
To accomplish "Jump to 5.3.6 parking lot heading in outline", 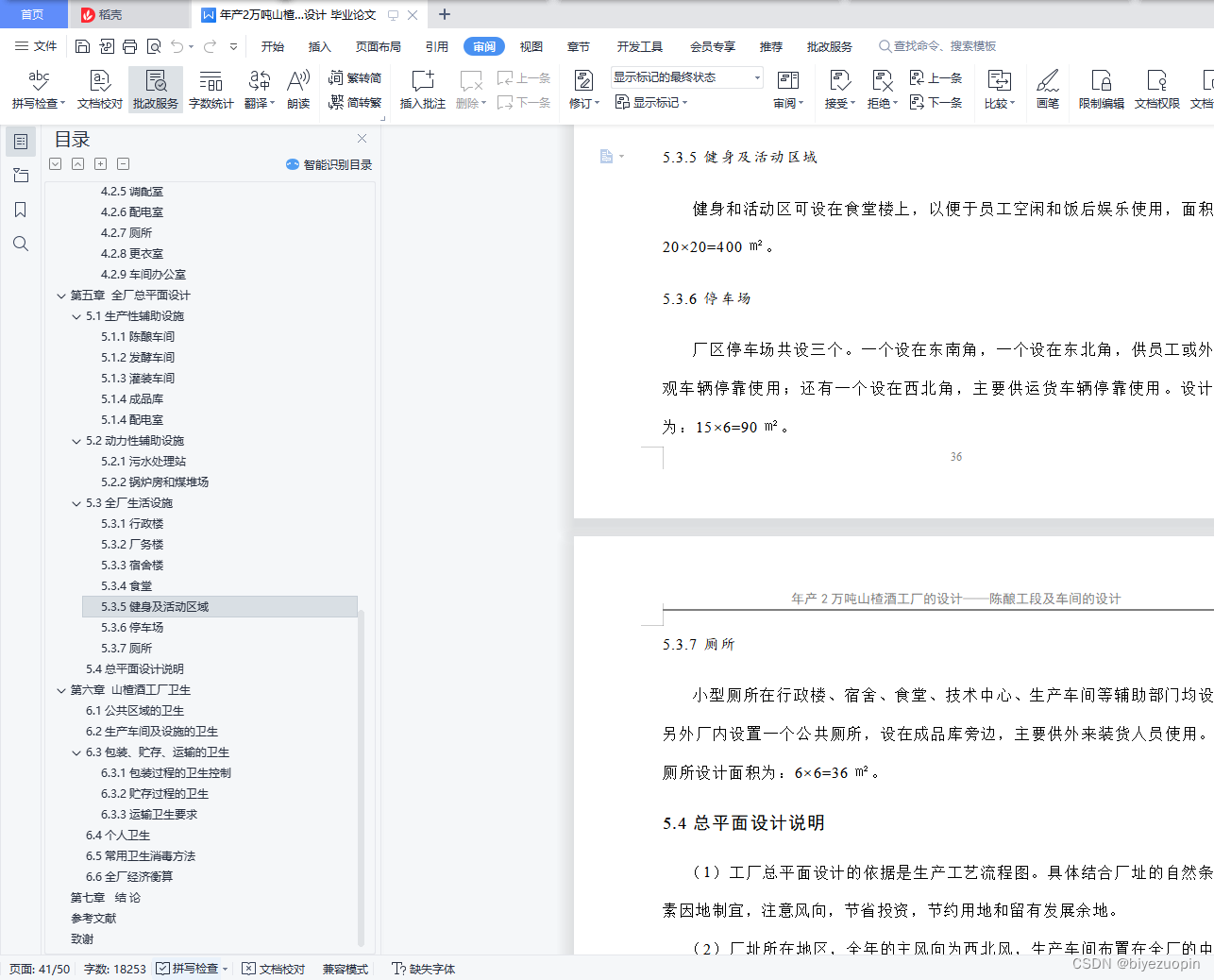I will 132,628.
